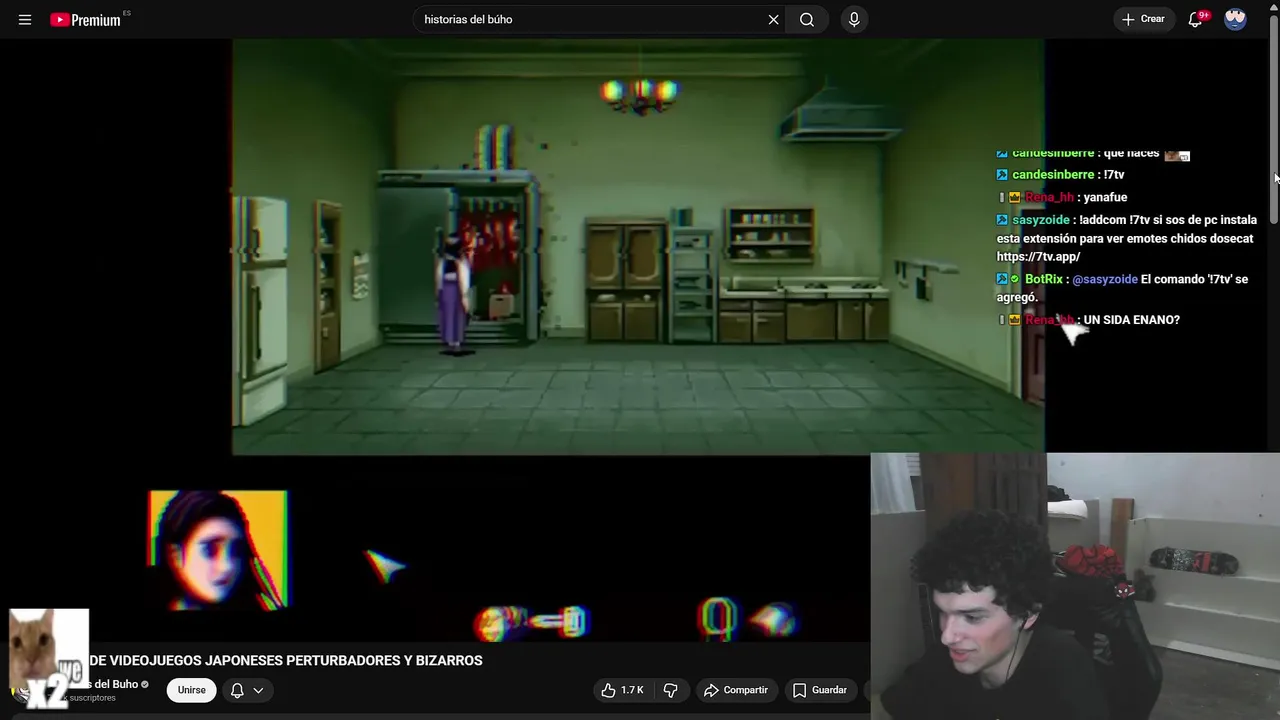Open the YouTube hamburger guide menu
Screen dimensions: 1280x720
click(x=25, y=19)
